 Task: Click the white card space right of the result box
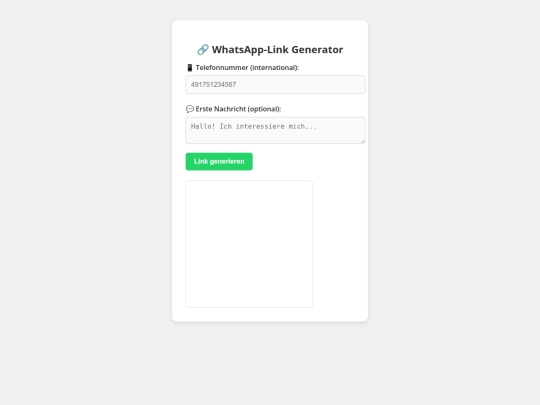point(339,244)
